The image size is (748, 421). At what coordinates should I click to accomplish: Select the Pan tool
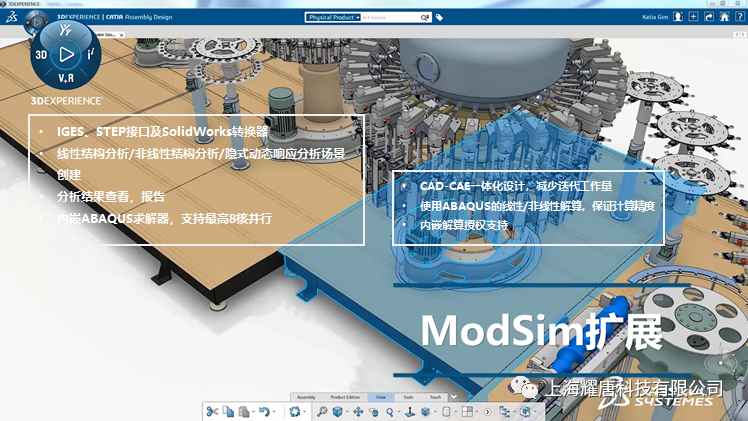coord(358,412)
